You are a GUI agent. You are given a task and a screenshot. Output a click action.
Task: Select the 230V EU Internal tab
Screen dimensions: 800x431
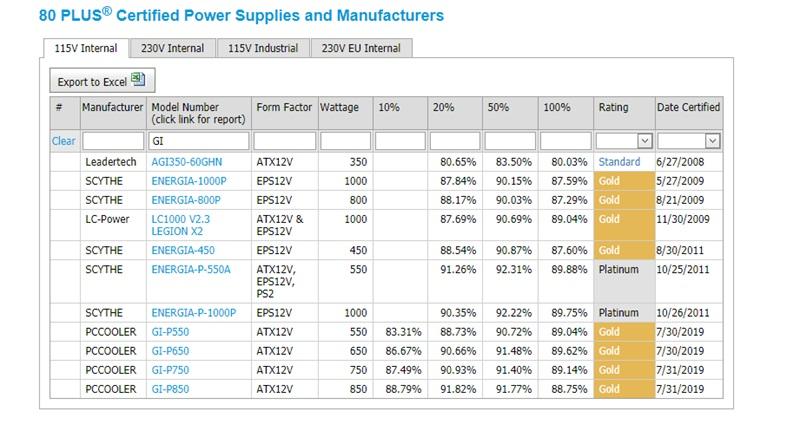[x=361, y=48]
